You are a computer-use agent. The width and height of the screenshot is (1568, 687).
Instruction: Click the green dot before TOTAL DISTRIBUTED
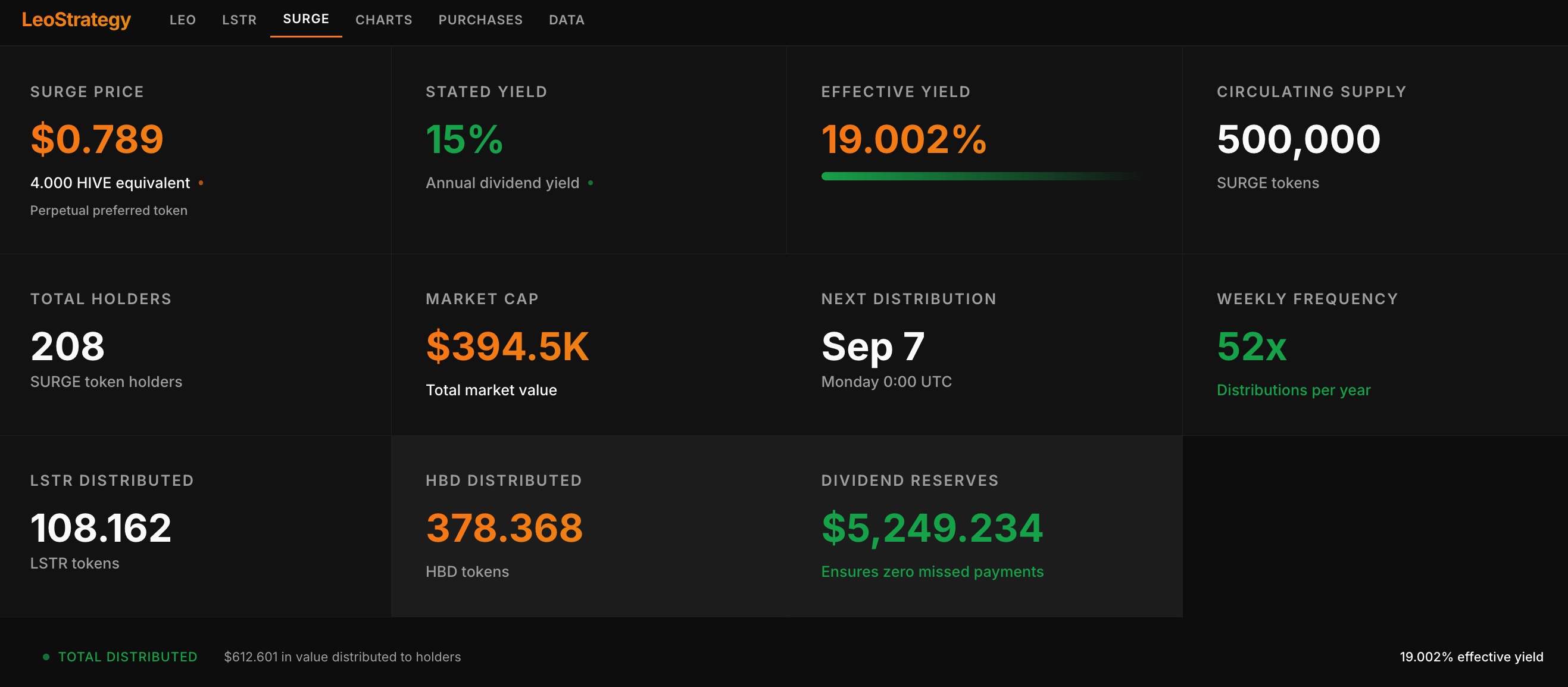46,657
